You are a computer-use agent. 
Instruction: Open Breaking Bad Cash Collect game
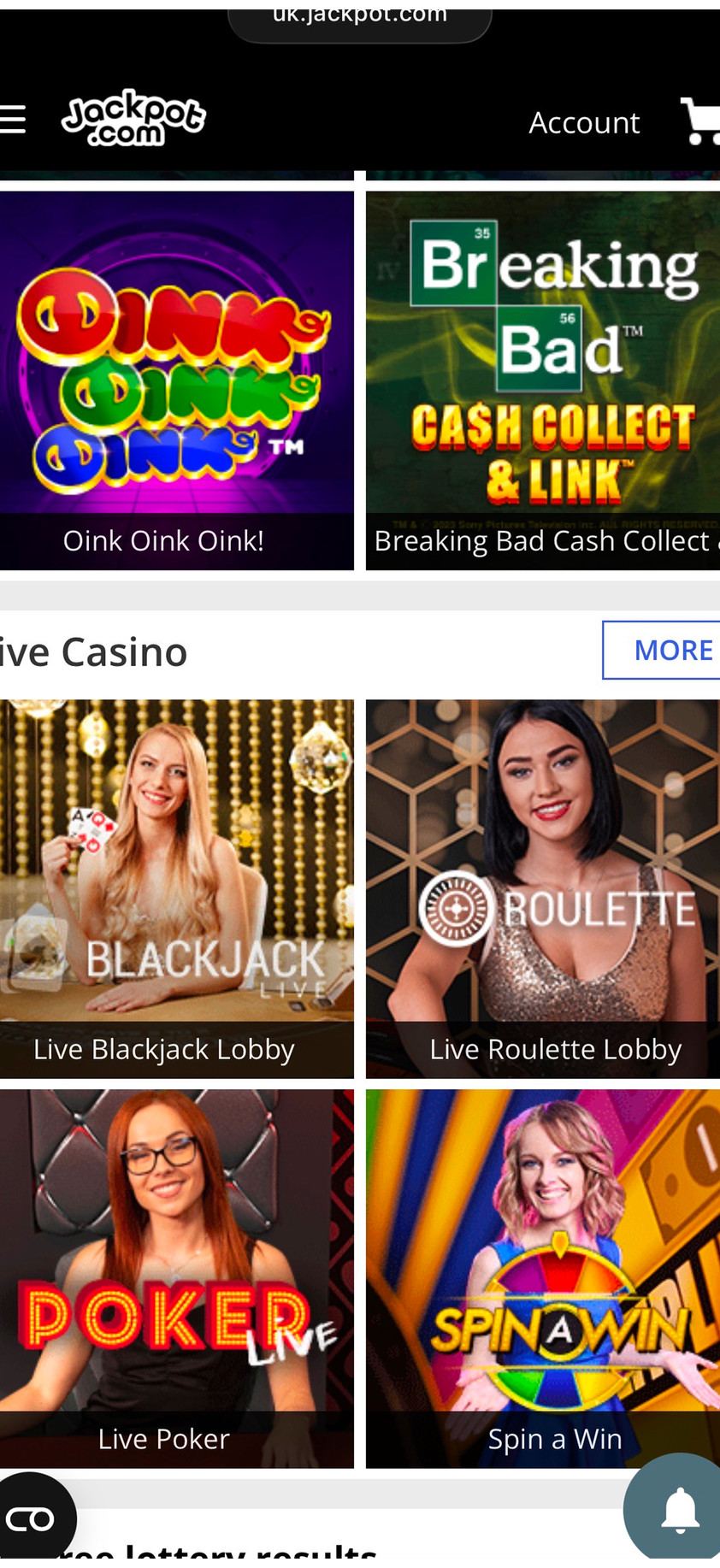click(543, 380)
